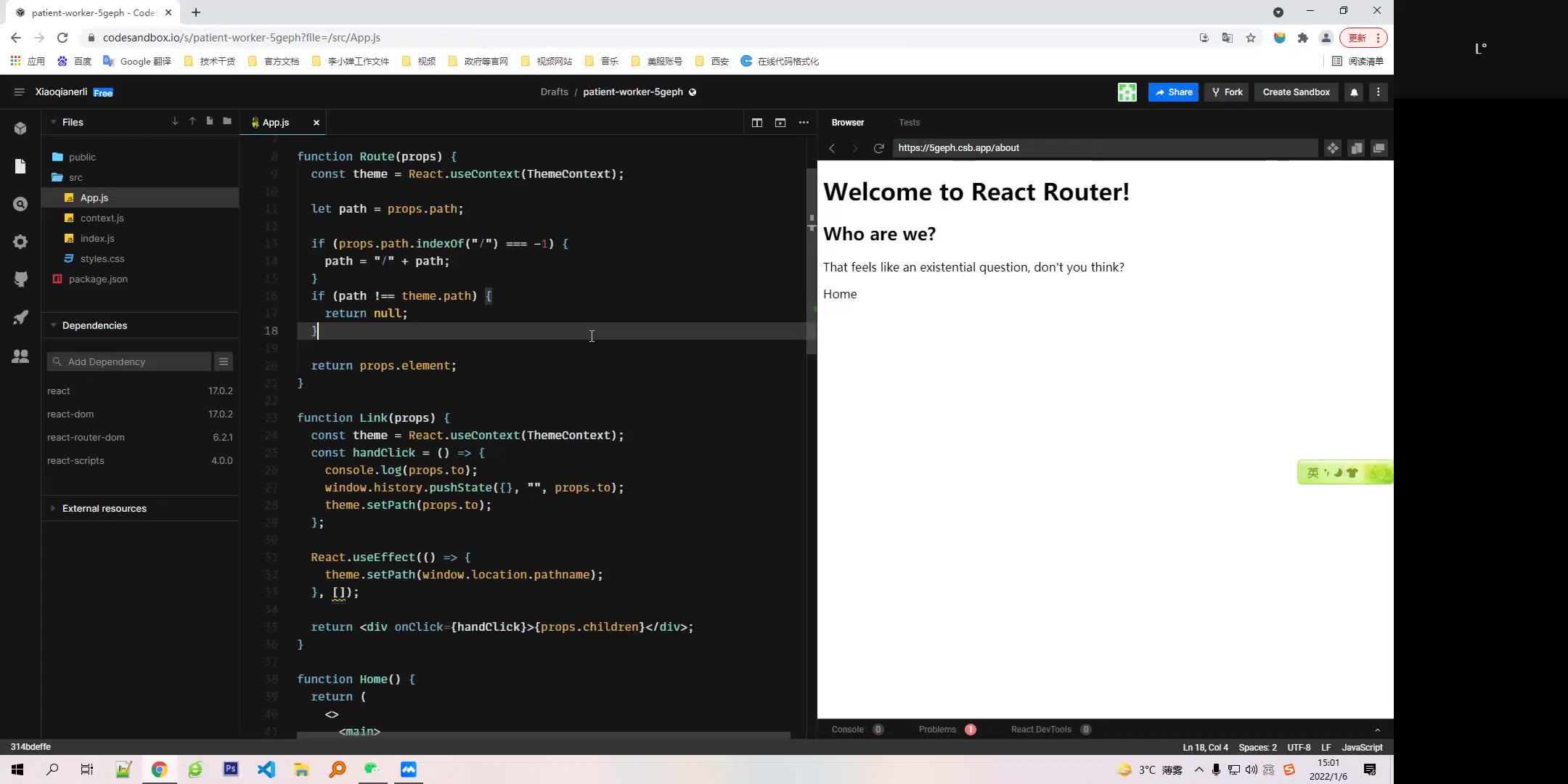Expand the External resources section

pos(54,508)
